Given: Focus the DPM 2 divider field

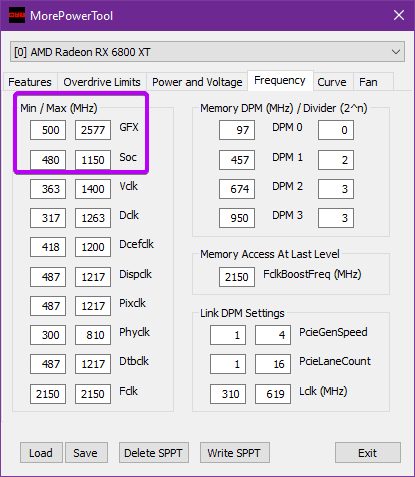Looking at the screenshot, I should click(336, 189).
